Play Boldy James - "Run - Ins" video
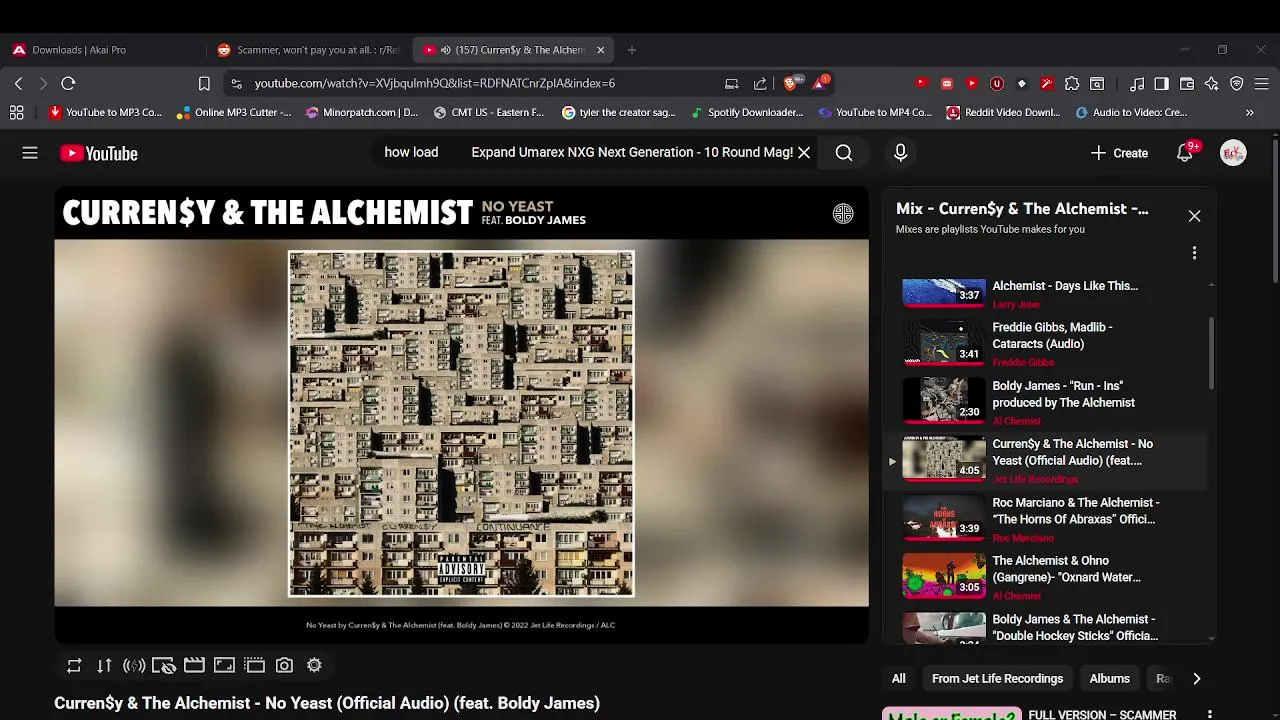 [1044, 402]
